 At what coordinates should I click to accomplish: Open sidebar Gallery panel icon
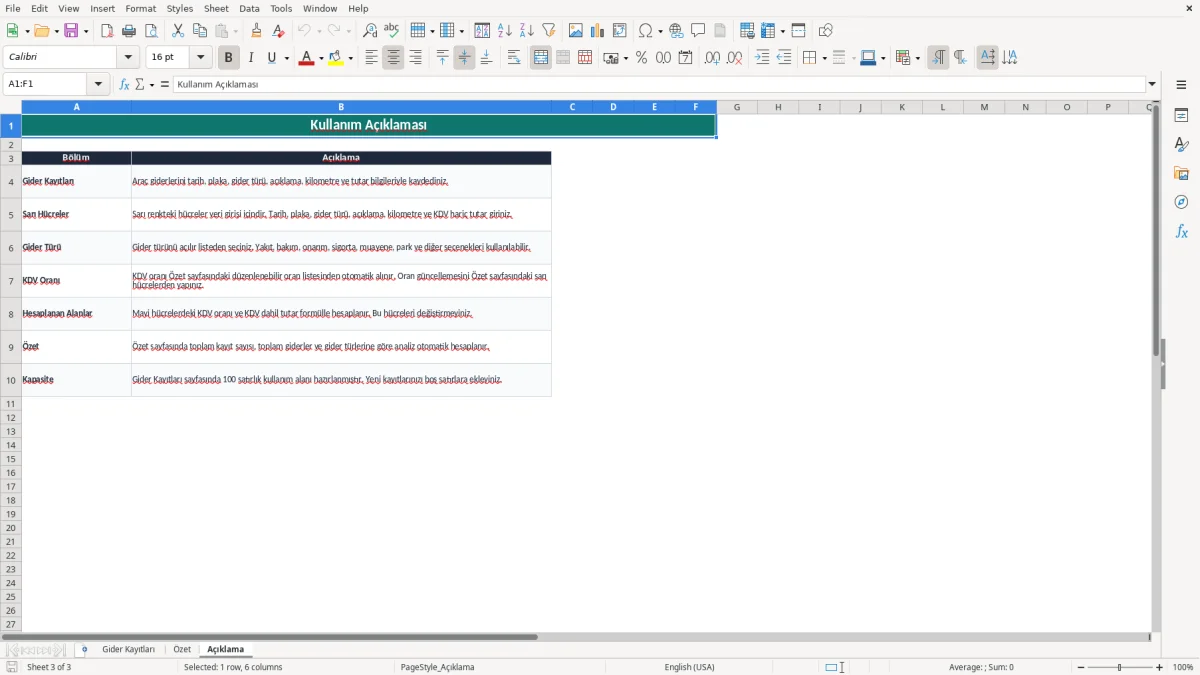point(1181,174)
